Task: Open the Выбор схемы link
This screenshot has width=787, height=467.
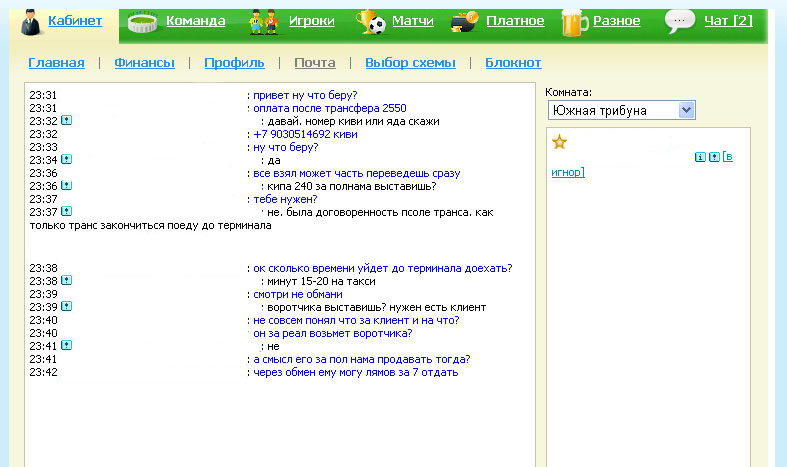Action: click(x=410, y=63)
